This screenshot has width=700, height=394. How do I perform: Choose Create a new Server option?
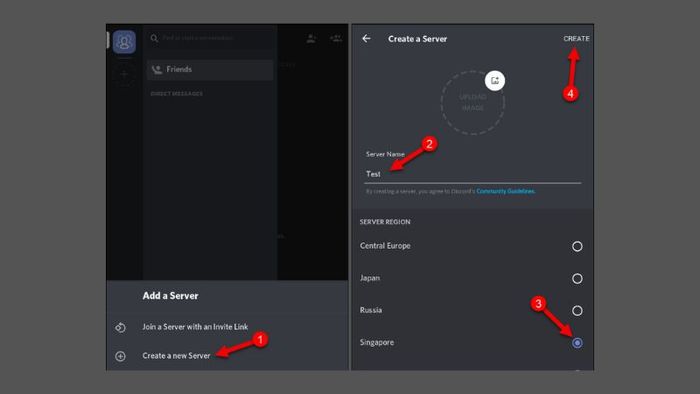pyautogui.click(x=176, y=356)
